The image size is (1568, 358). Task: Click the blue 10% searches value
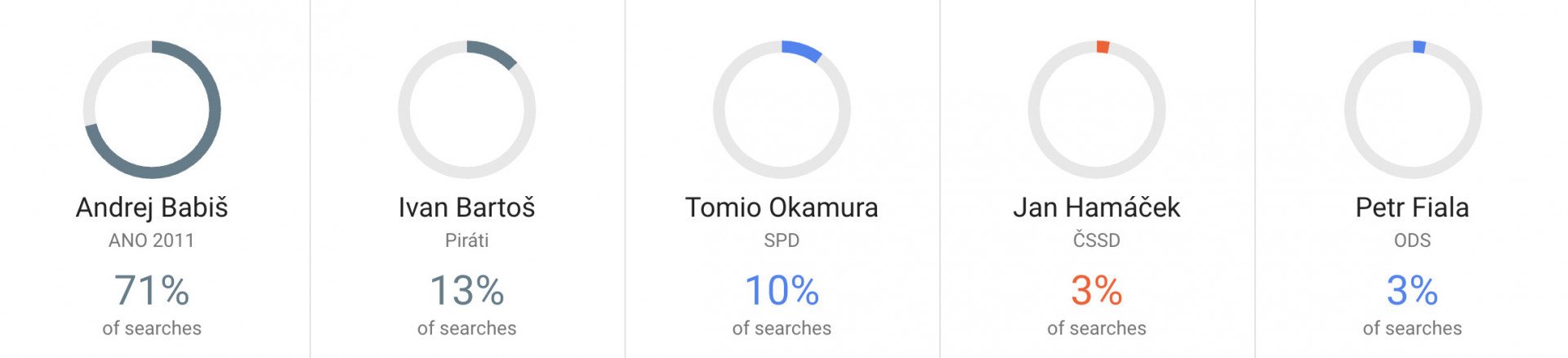tap(782, 290)
